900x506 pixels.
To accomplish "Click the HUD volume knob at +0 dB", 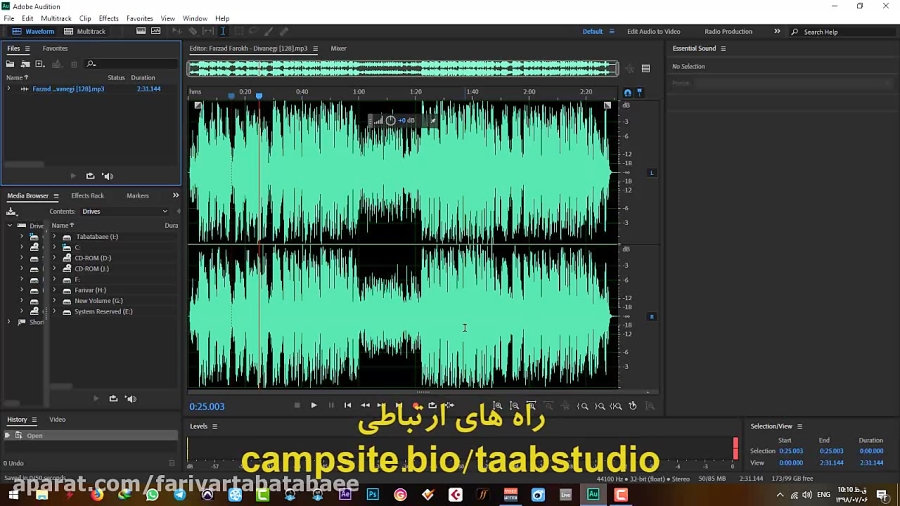I will pos(390,120).
